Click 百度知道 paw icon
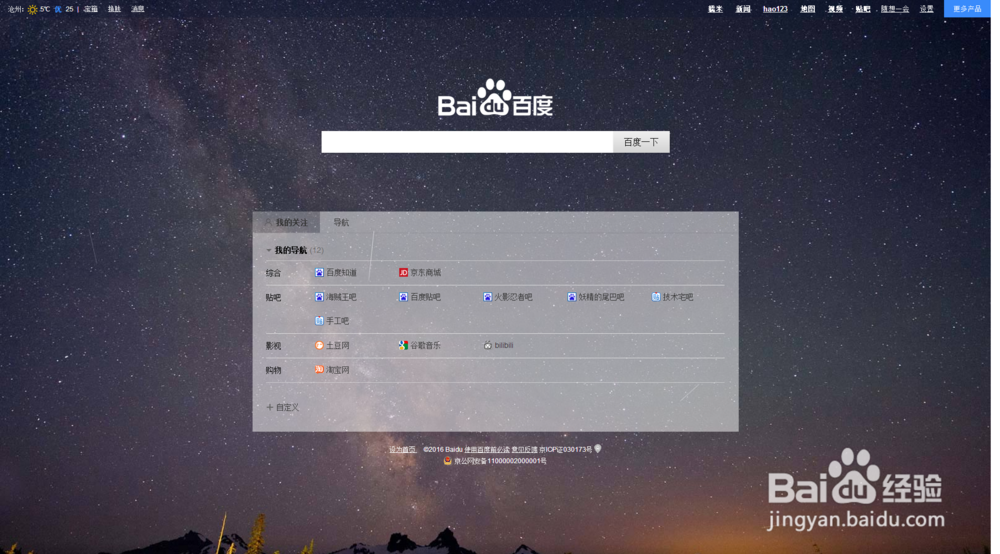 tap(319, 272)
